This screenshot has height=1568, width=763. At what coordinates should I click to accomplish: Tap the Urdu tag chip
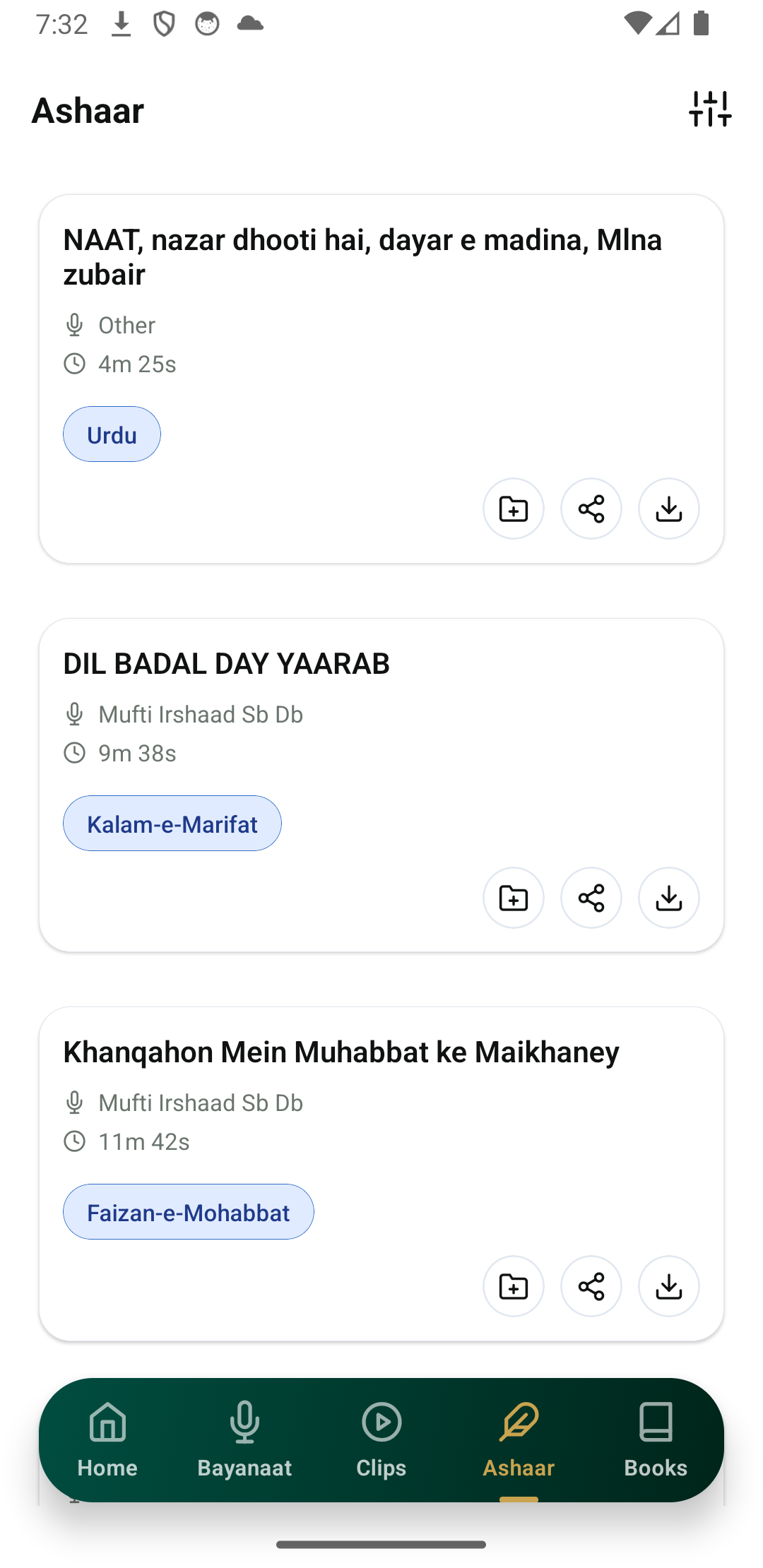[x=112, y=434]
